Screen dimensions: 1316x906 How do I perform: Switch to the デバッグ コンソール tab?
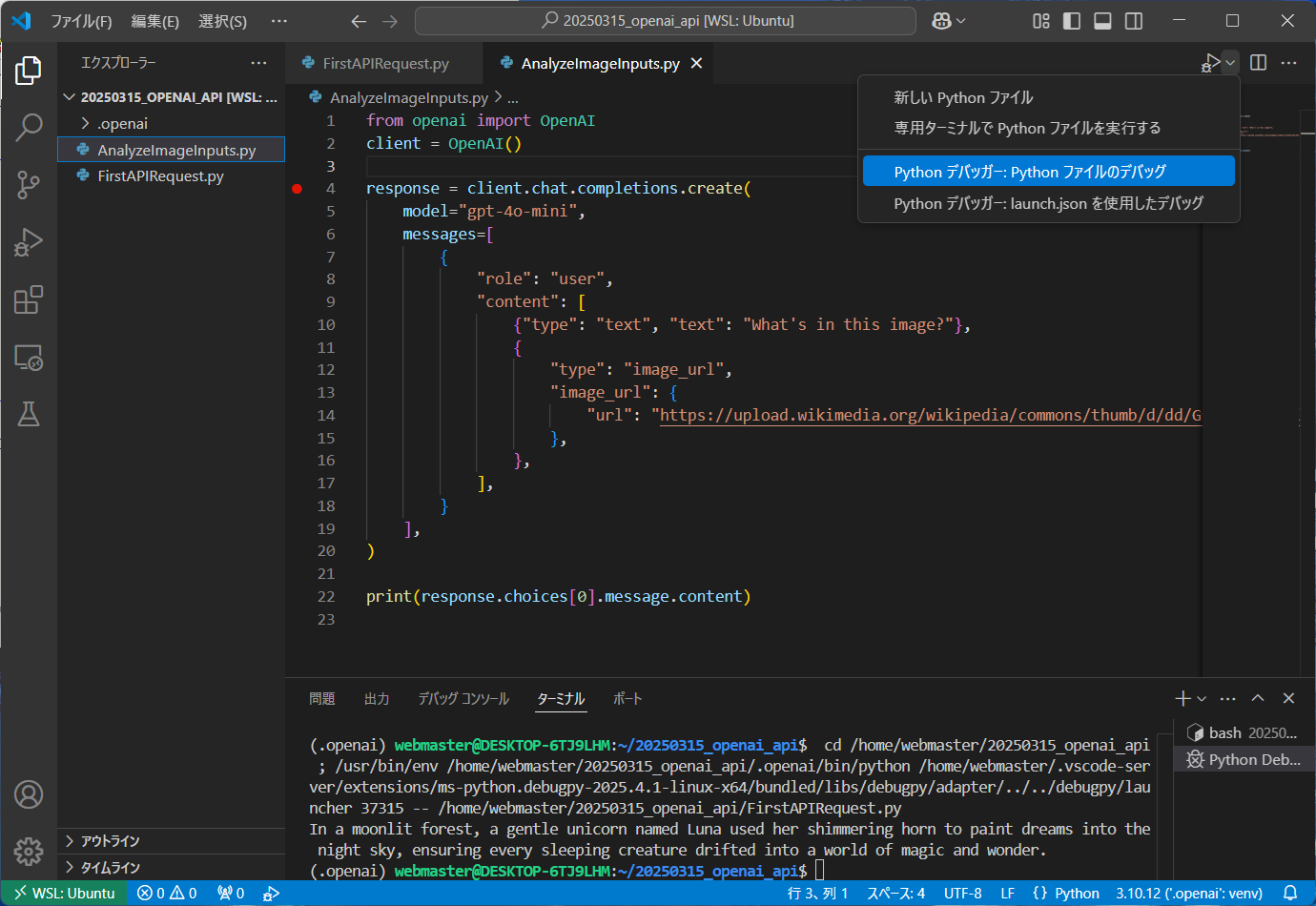tap(463, 699)
